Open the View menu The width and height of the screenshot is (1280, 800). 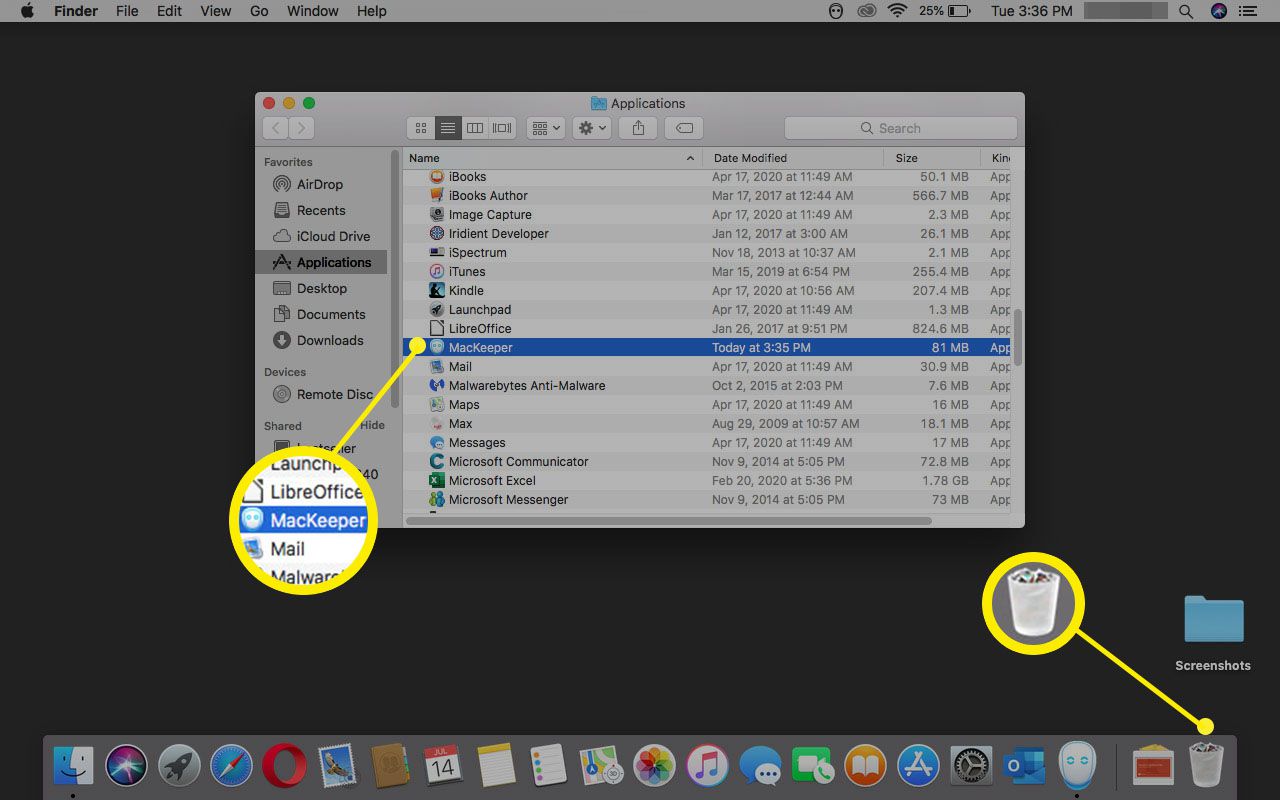click(215, 11)
